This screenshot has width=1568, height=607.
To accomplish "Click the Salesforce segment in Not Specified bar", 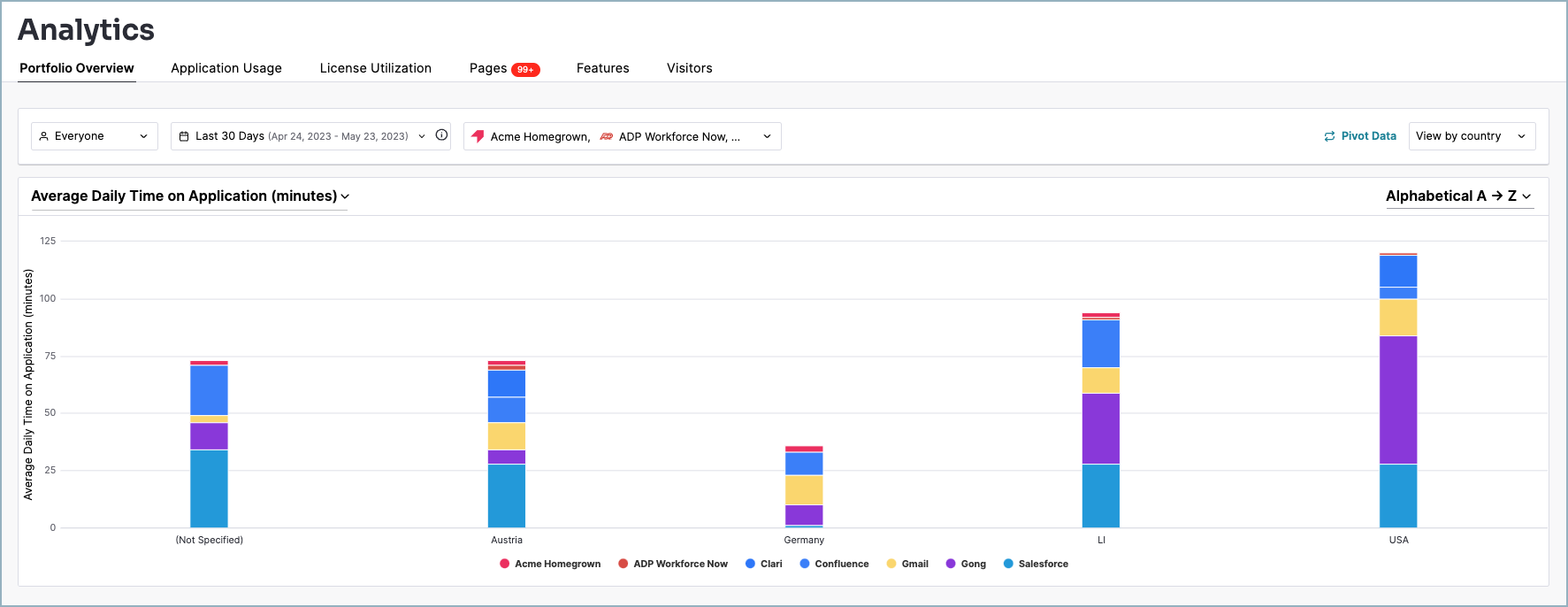I will click(209, 488).
